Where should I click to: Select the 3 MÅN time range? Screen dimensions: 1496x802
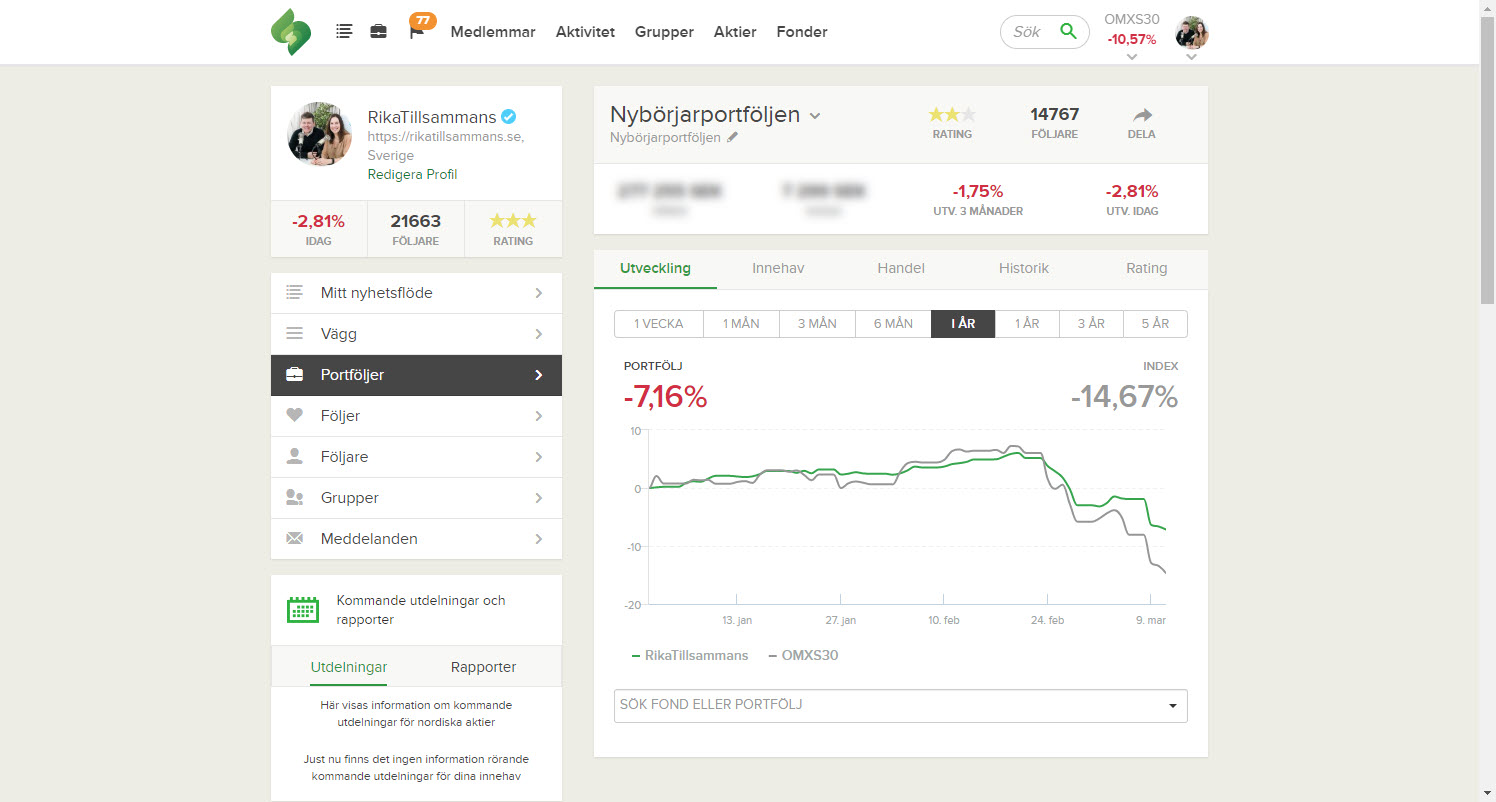817,324
